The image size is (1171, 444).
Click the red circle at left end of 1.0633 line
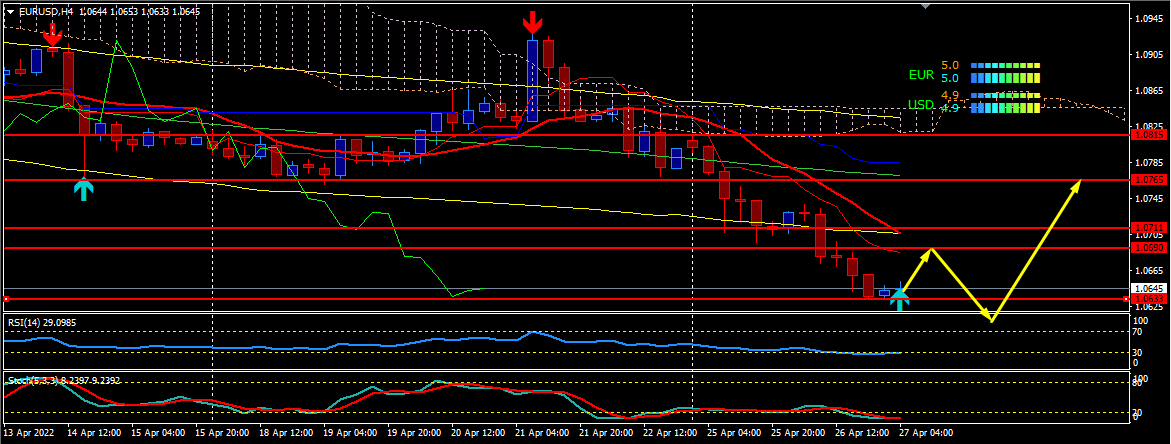point(6,299)
